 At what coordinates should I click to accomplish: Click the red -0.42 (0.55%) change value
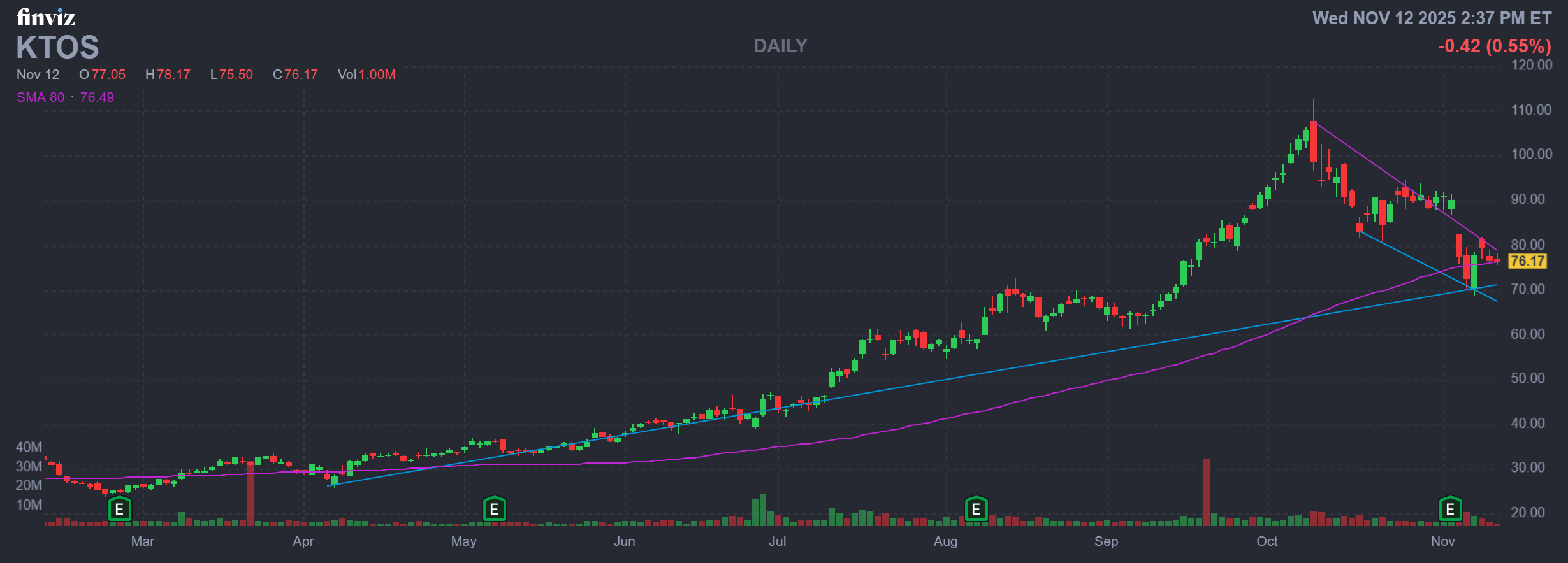tap(1494, 46)
